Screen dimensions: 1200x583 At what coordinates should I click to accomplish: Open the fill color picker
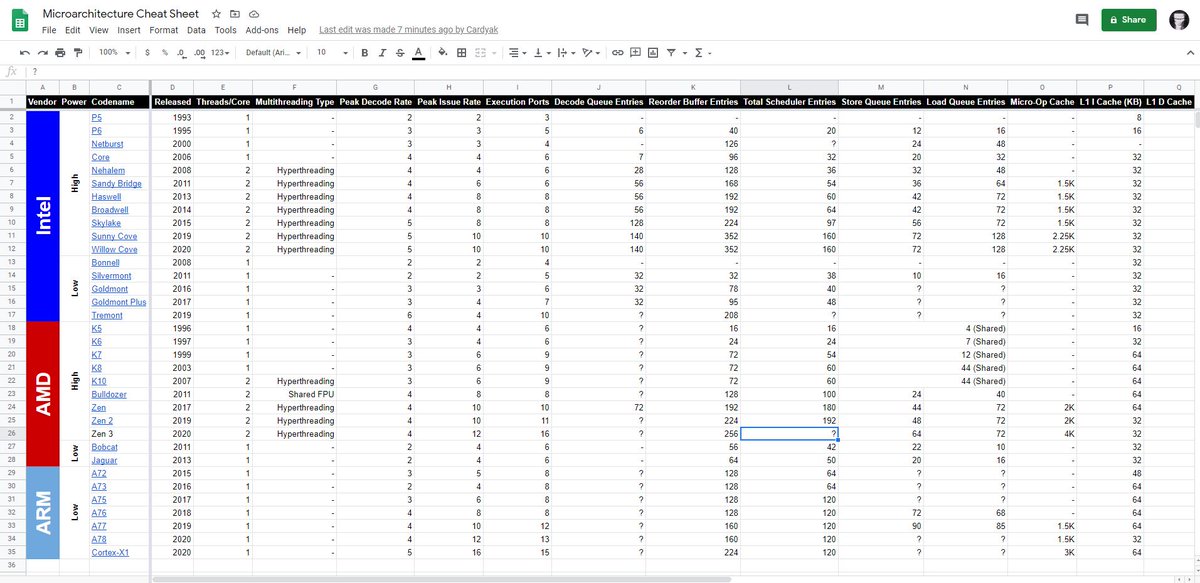click(x=443, y=52)
